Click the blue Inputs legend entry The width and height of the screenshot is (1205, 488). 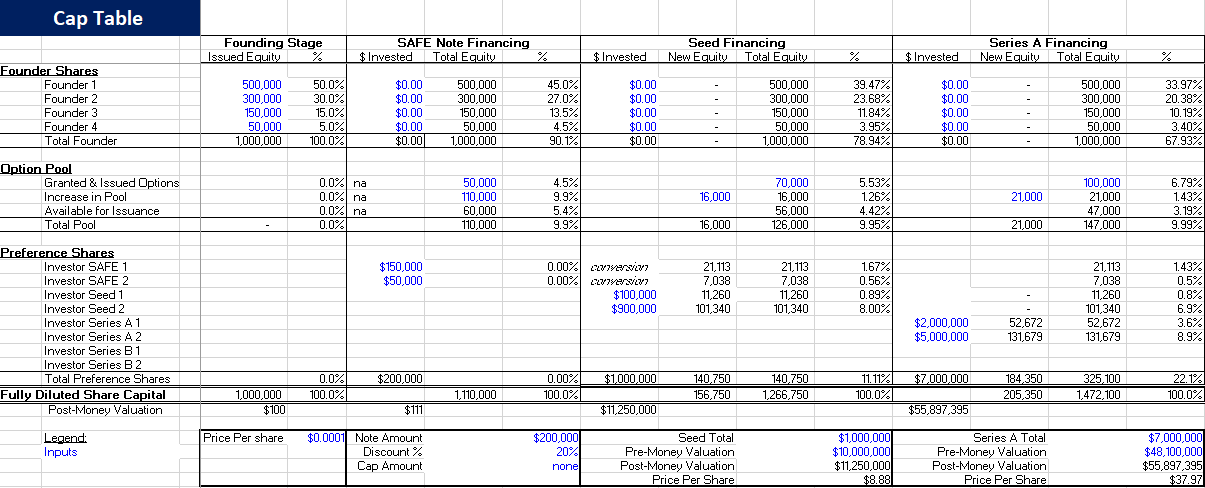click(61, 452)
